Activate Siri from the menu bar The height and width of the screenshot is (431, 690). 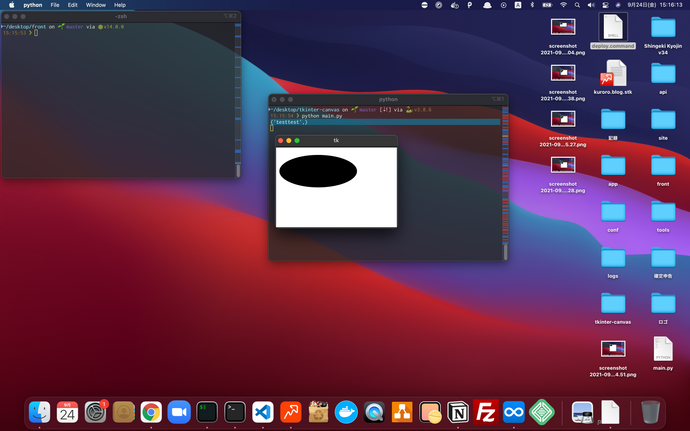click(618, 5)
